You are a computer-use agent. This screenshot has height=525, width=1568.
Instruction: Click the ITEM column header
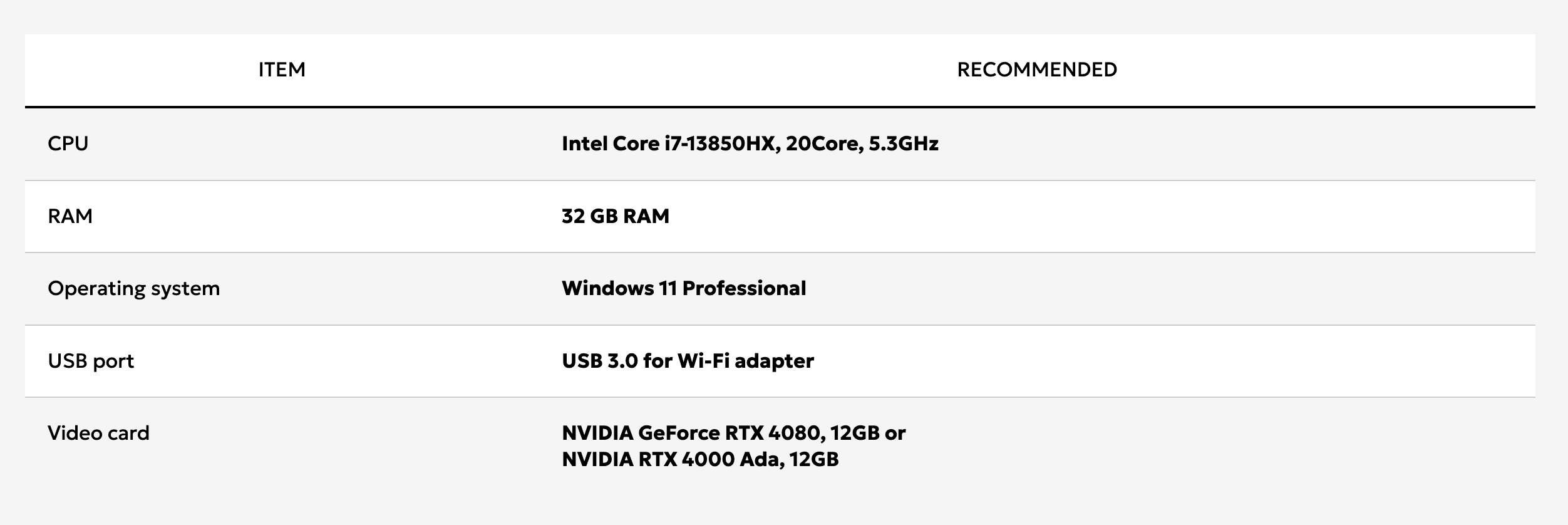(282, 70)
